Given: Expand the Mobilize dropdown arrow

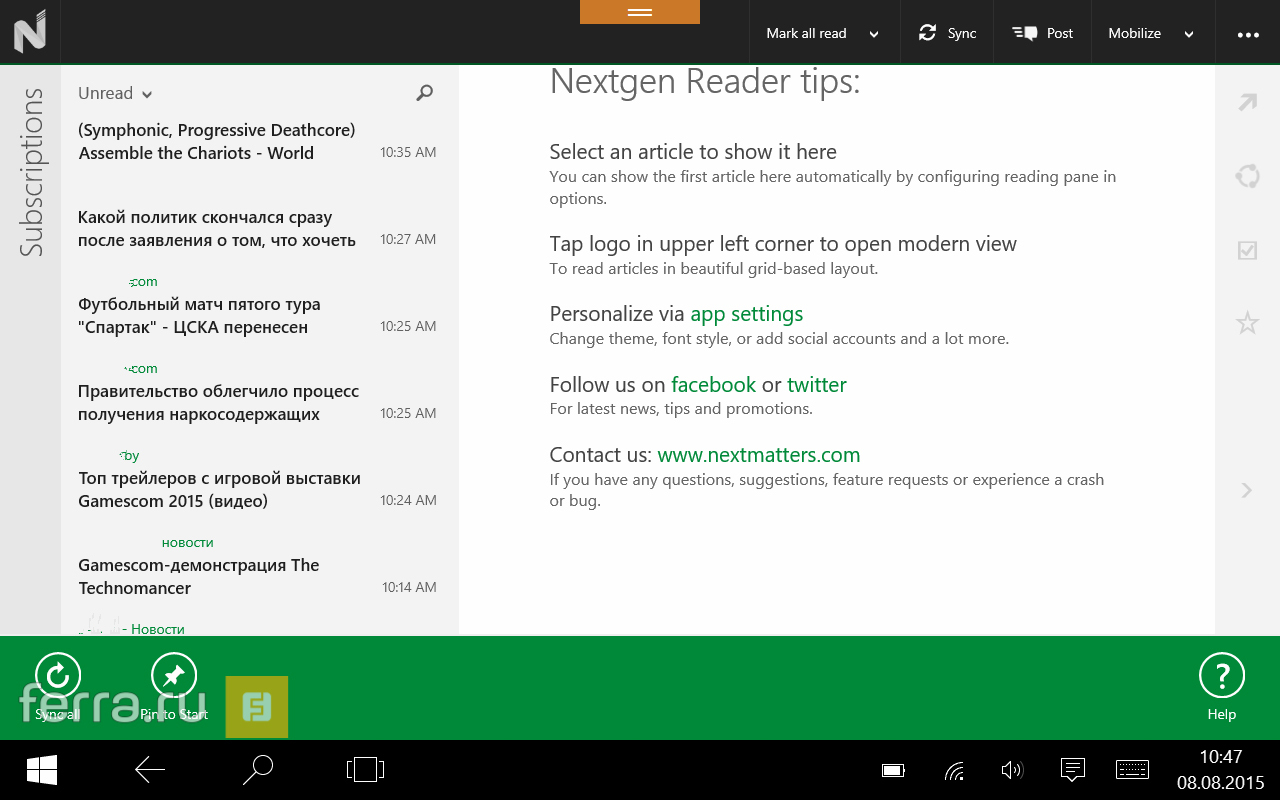Looking at the screenshot, I should tap(1189, 34).
